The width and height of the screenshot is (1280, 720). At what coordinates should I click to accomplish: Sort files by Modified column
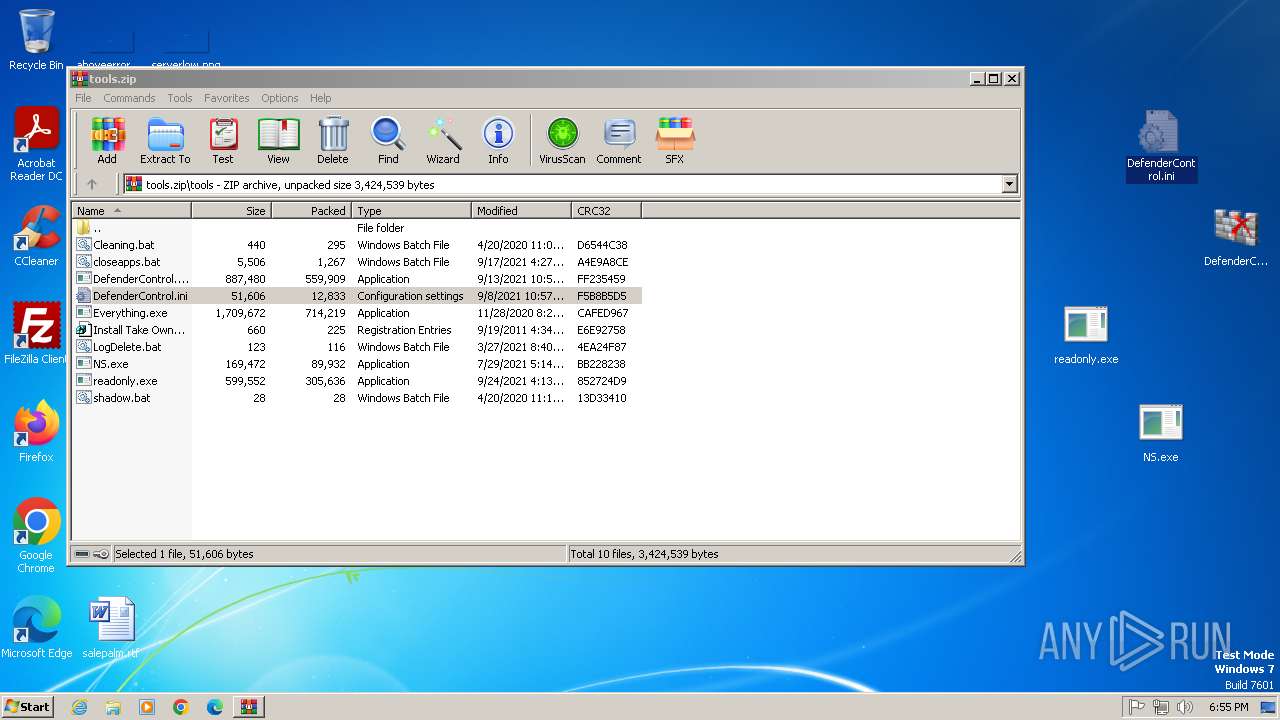[521, 211]
